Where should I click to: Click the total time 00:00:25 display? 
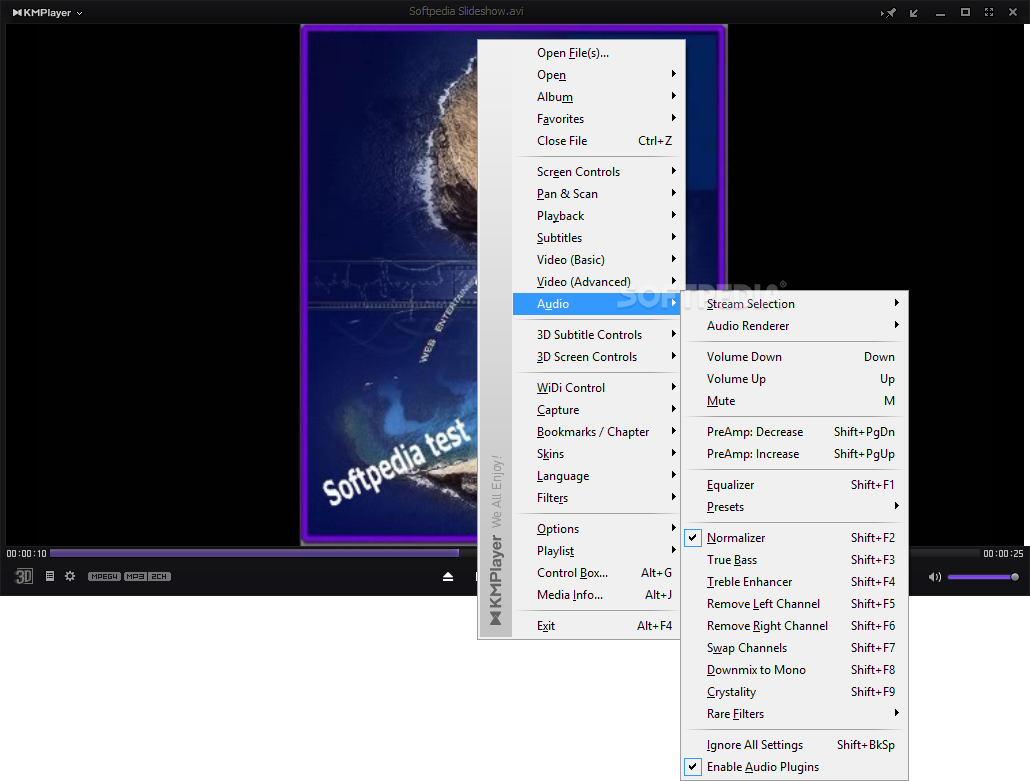(1003, 554)
